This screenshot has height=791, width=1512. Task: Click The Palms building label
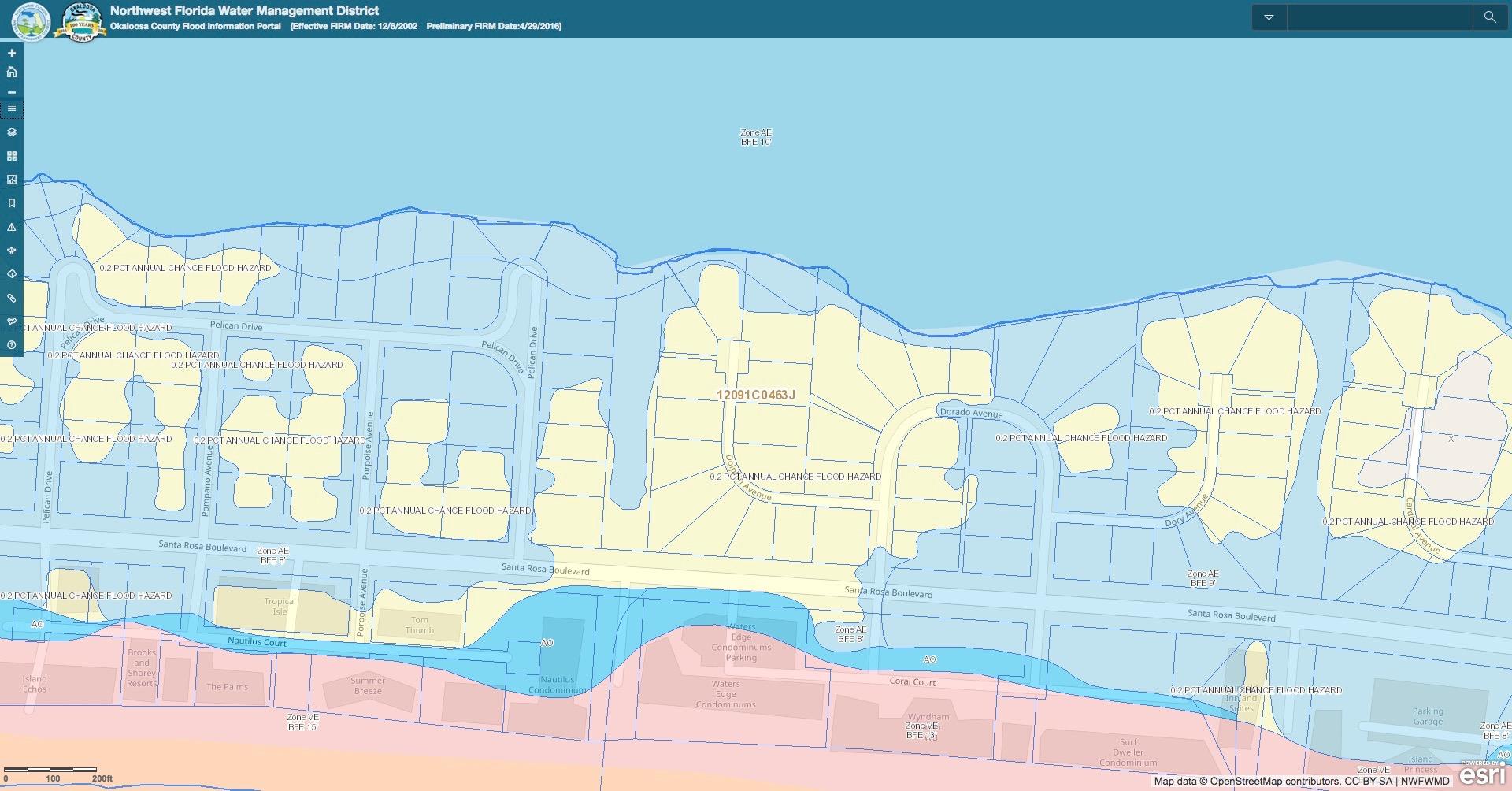[x=227, y=687]
